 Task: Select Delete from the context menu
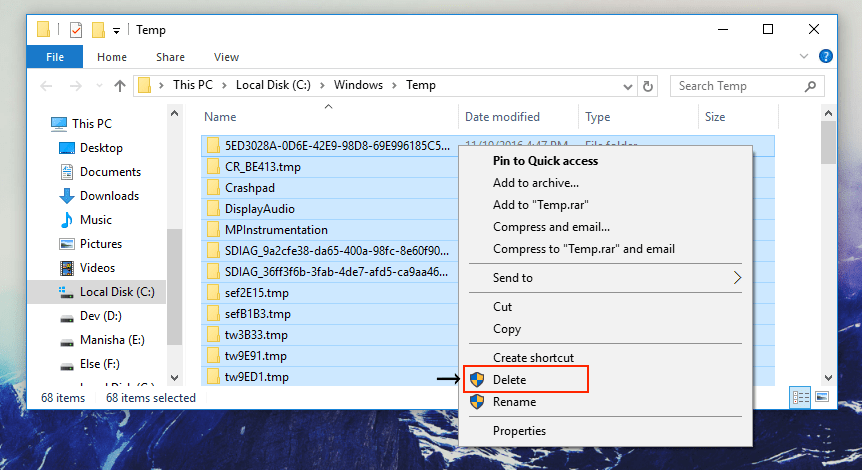pyautogui.click(x=509, y=380)
